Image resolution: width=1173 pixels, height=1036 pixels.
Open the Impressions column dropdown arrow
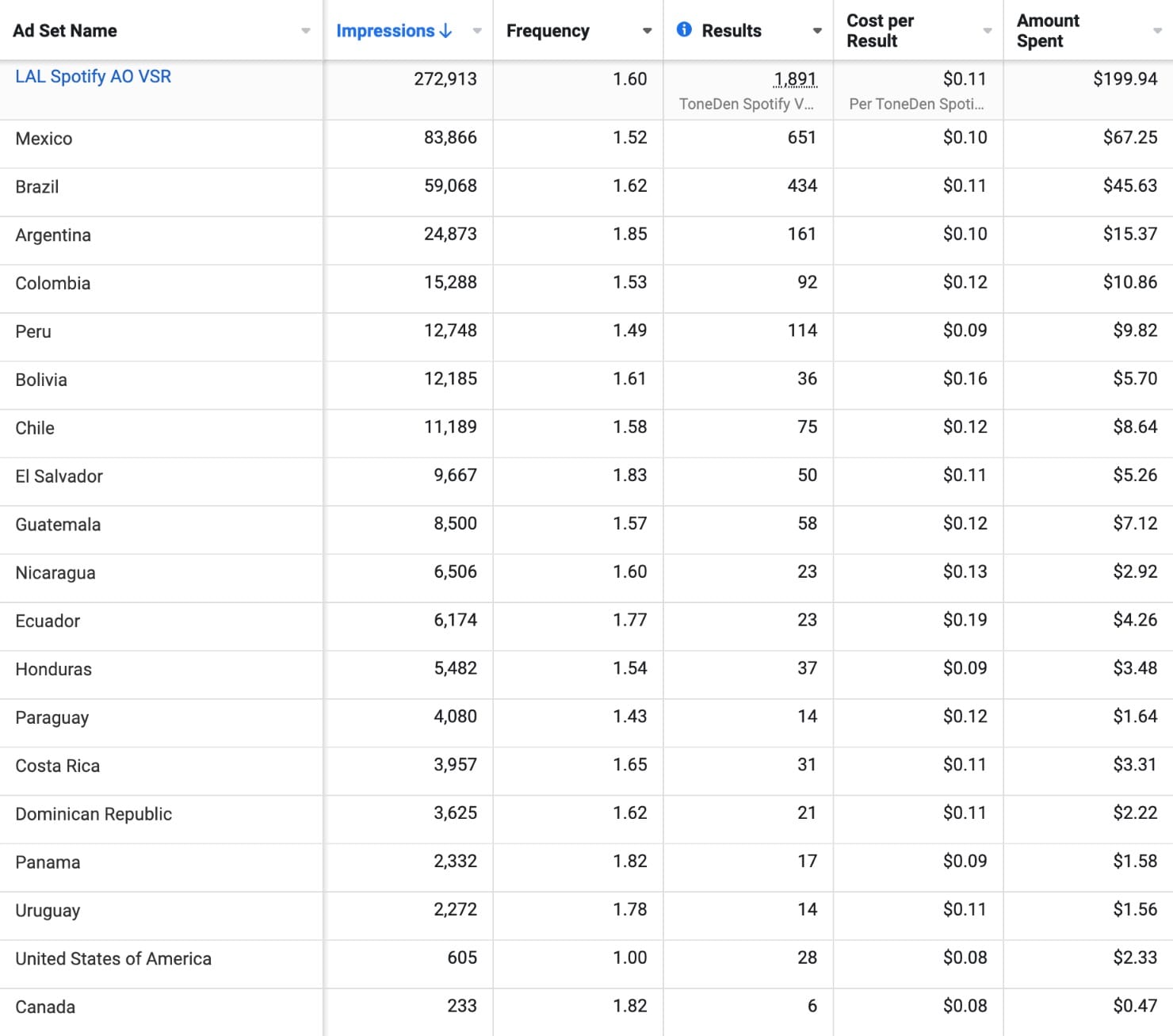click(x=477, y=31)
